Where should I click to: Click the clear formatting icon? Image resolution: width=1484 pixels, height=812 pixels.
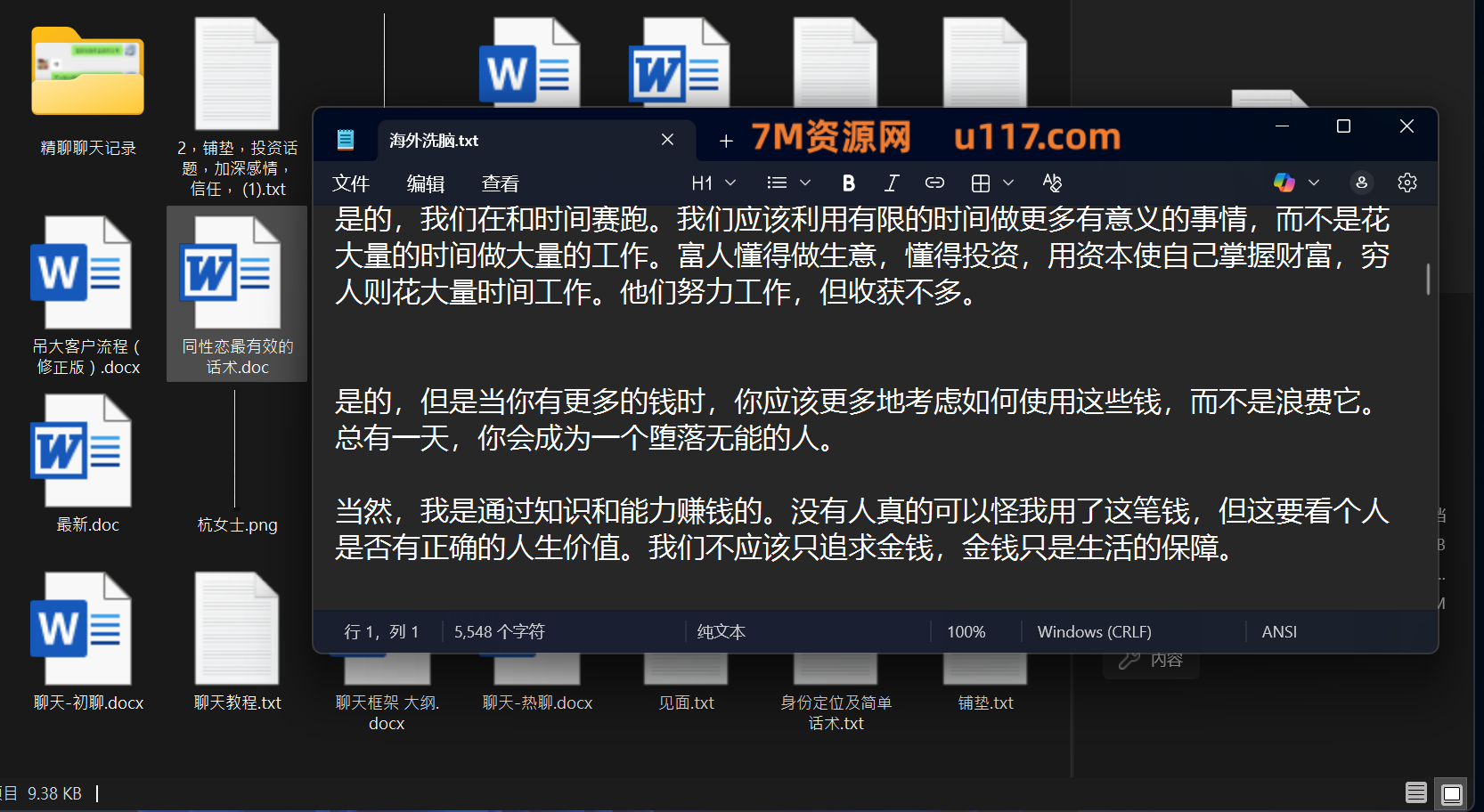click(x=1052, y=183)
